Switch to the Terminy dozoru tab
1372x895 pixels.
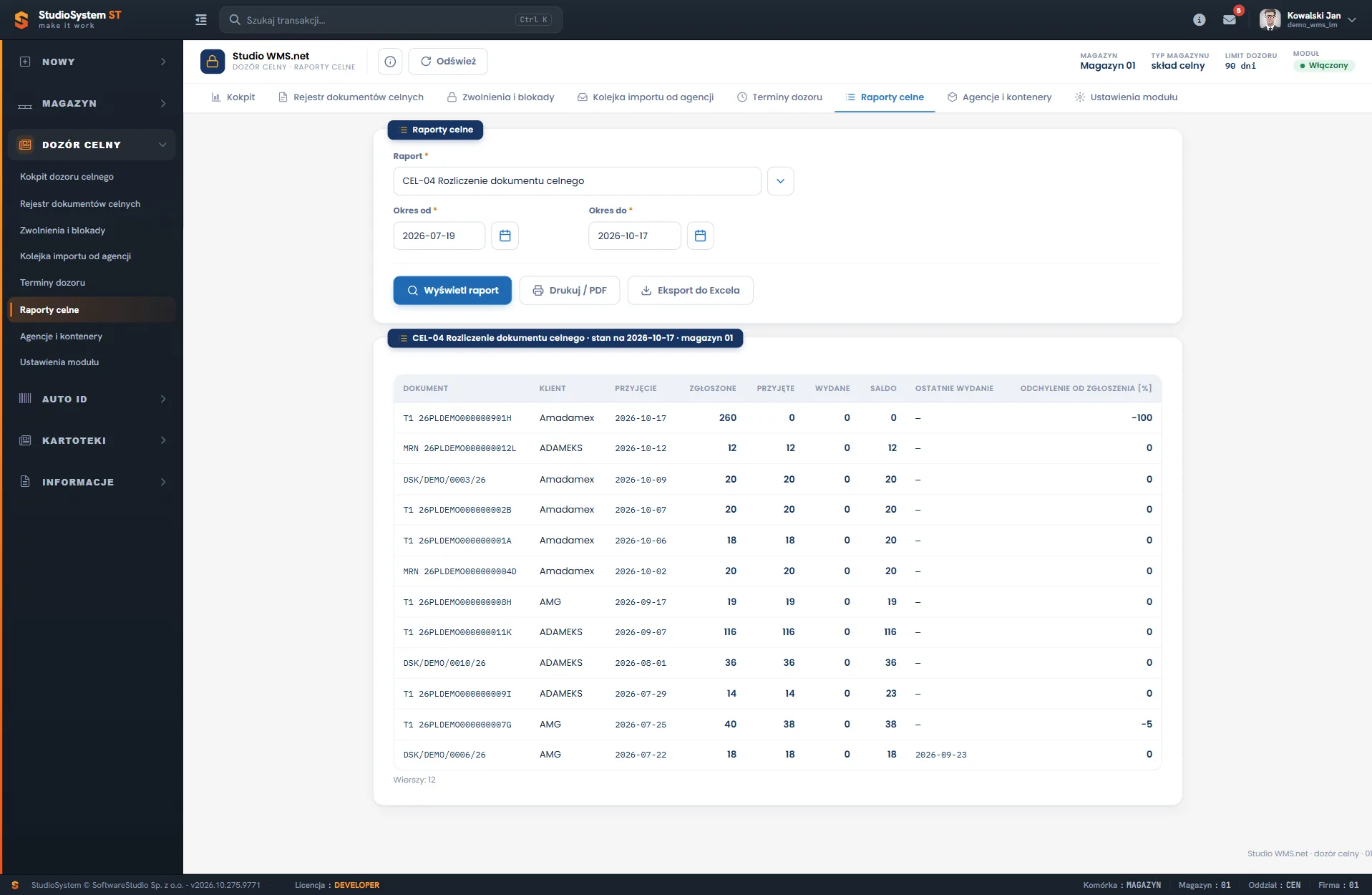coord(779,97)
